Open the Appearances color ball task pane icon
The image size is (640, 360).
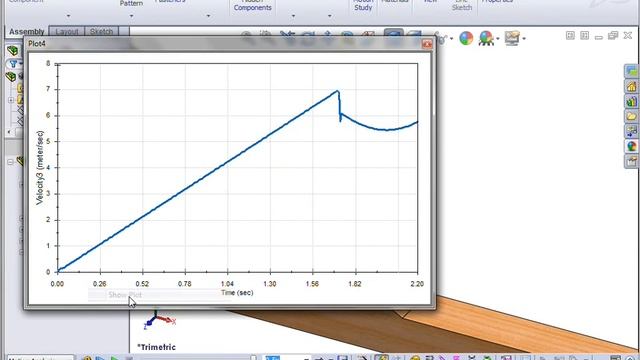(632, 147)
